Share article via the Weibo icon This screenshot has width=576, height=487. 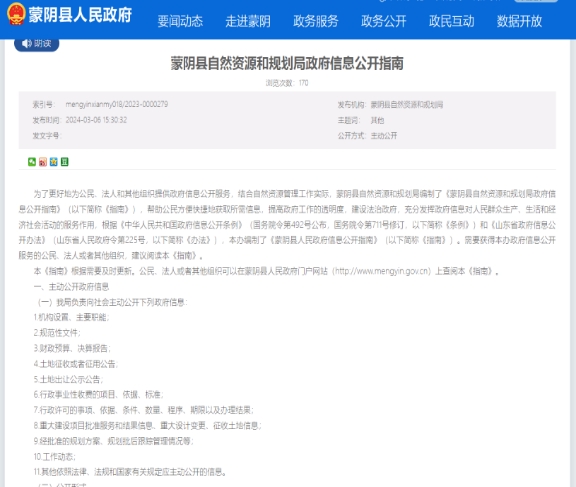(x=43, y=162)
